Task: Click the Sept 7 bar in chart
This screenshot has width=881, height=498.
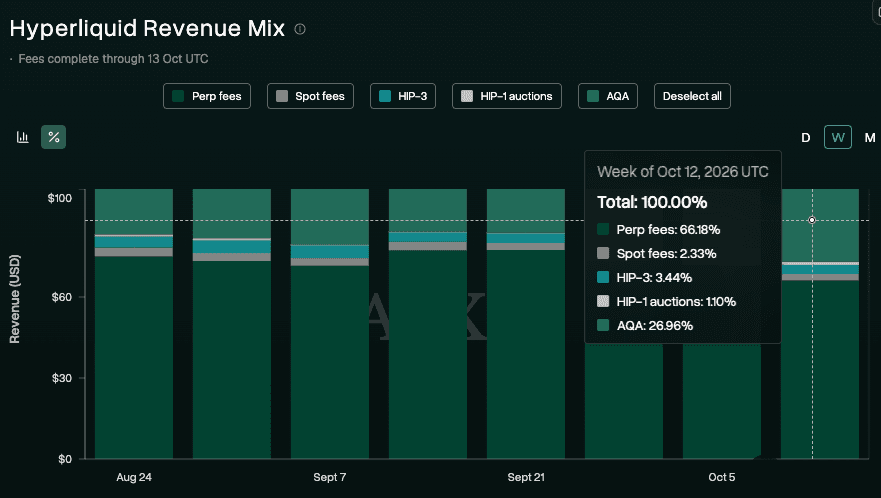Action: coord(330,324)
